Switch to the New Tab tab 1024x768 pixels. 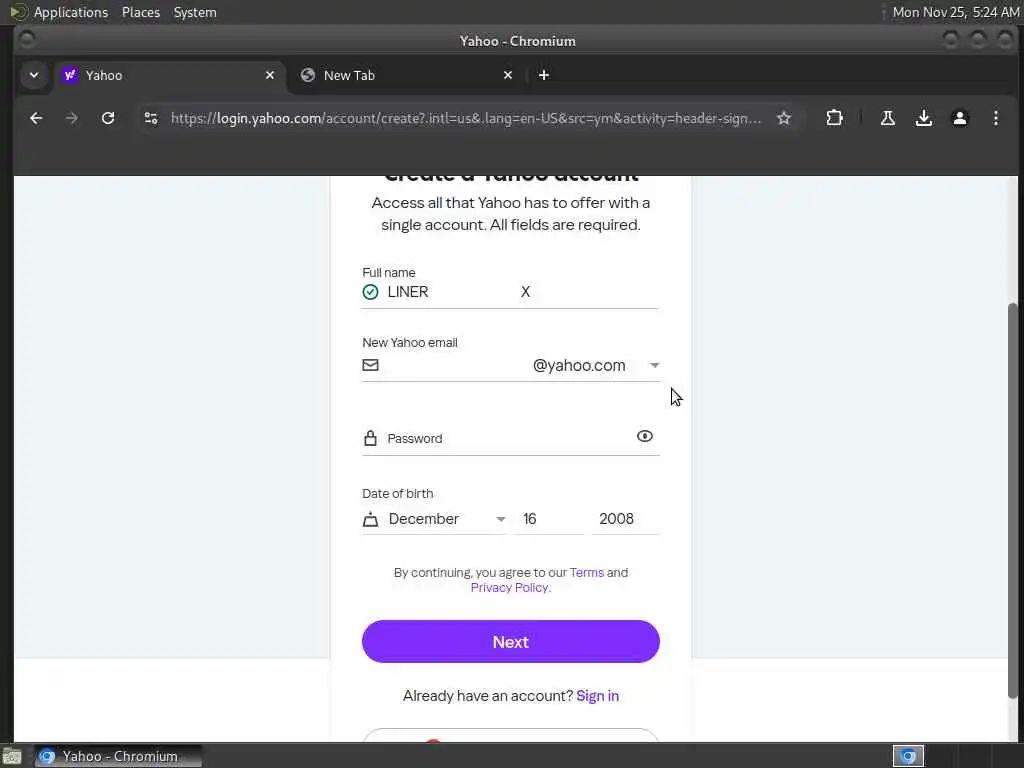click(408, 75)
